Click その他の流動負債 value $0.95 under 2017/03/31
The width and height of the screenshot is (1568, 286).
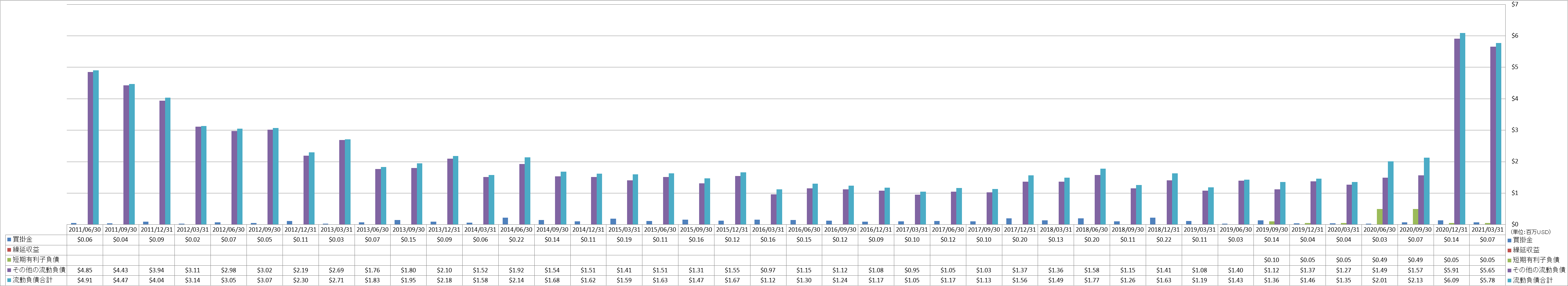coord(911,270)
